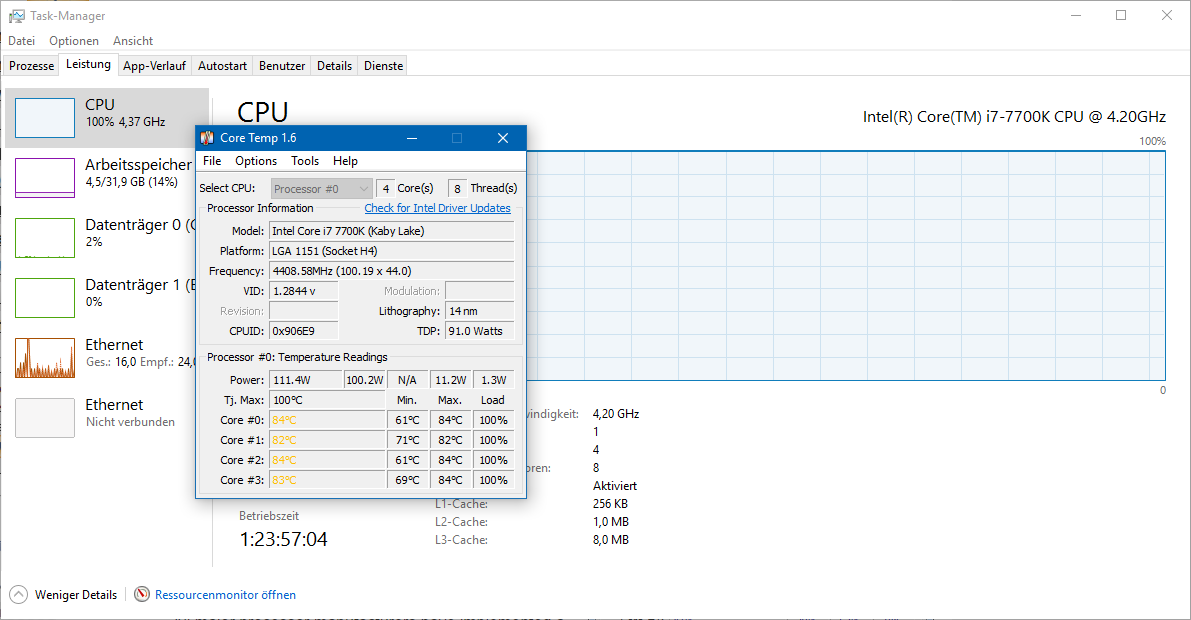Open Core Temp Options menu
The height and width of the screenshot is (620, 1191).
click(x=256, y=161)
